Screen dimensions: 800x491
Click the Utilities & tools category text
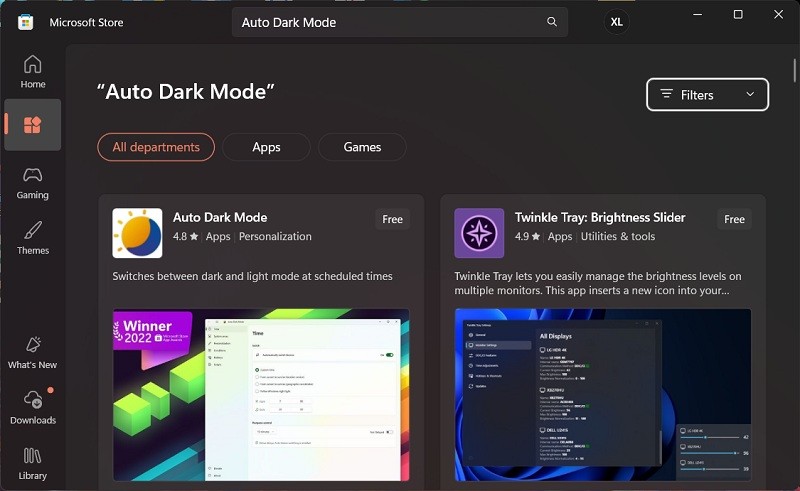point(618,236)
